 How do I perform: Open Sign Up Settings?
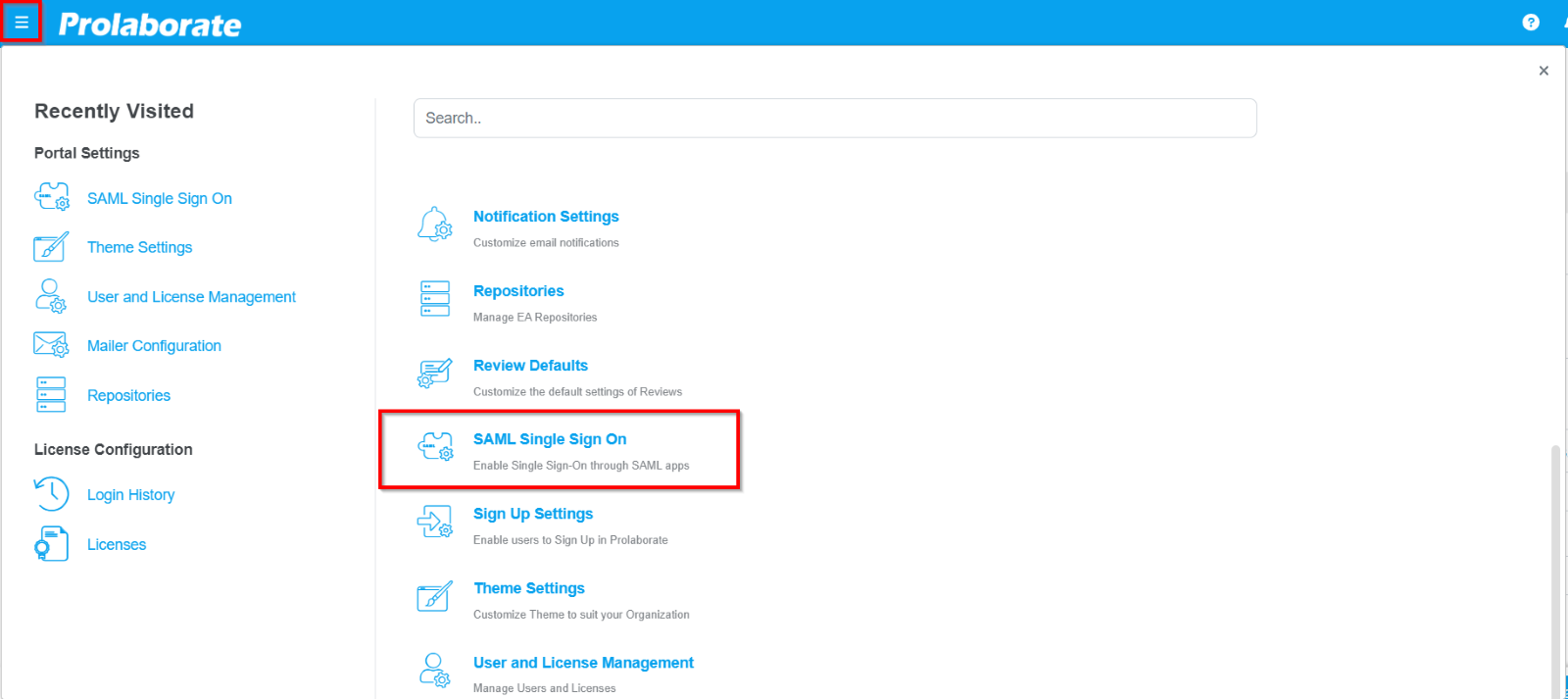click(x=533, y=514)
